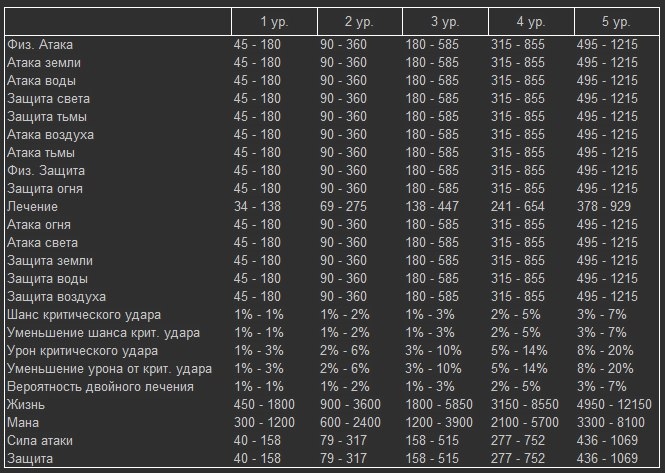The image size is (665, 473).
Task: Click the '34 - 138' healing cell
Action: click(256, 207)
